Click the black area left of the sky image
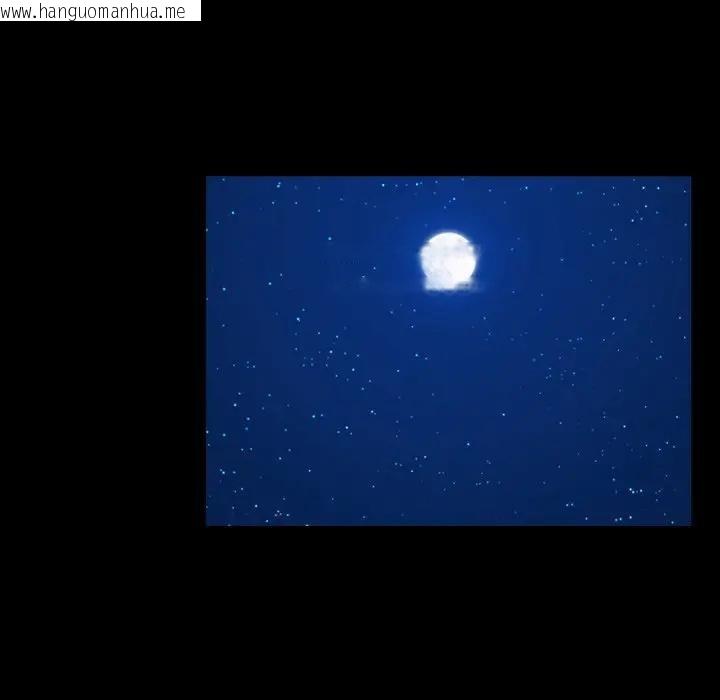The width and height of the screenshot is (720, 700). click(x=102, y=350)
